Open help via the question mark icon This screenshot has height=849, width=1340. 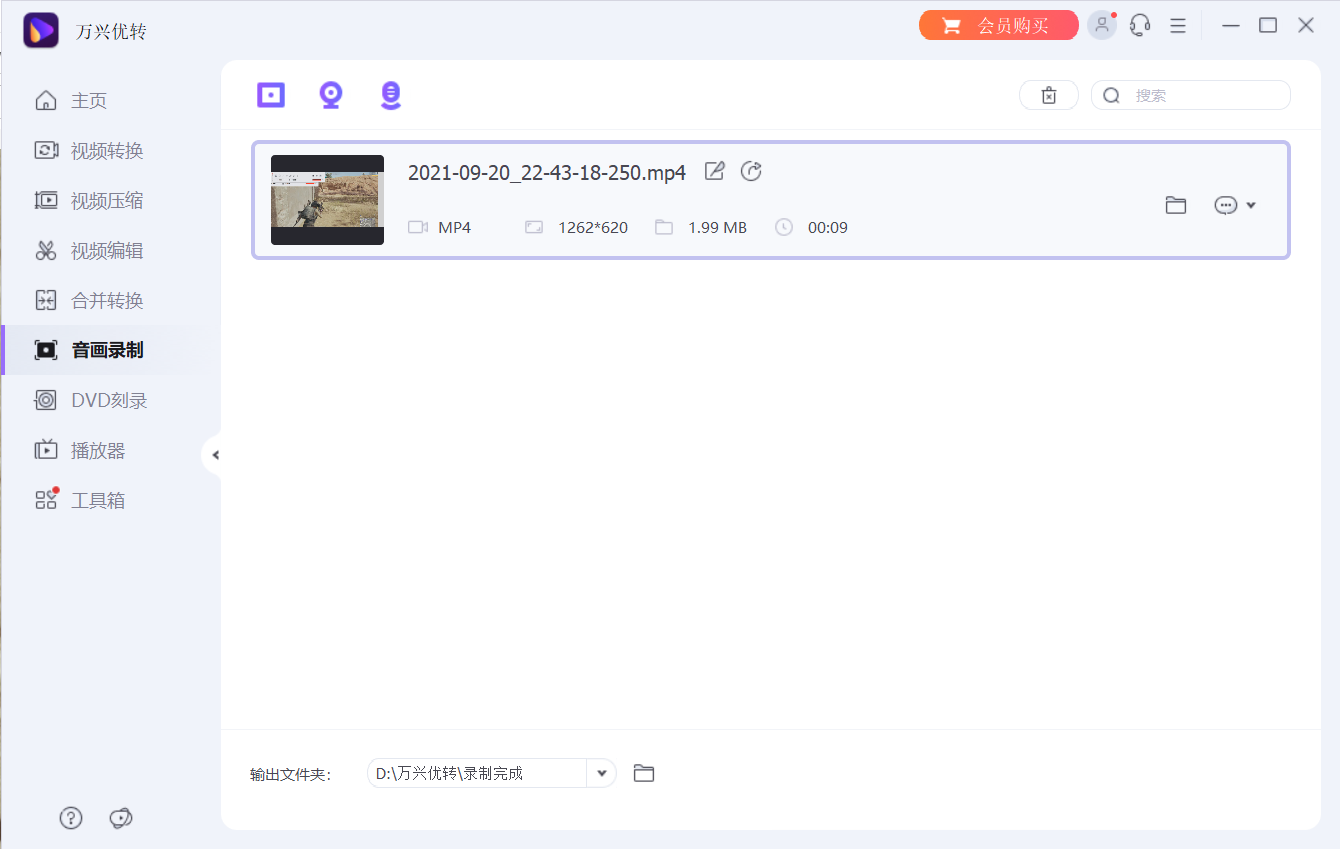tap(70, 817)
